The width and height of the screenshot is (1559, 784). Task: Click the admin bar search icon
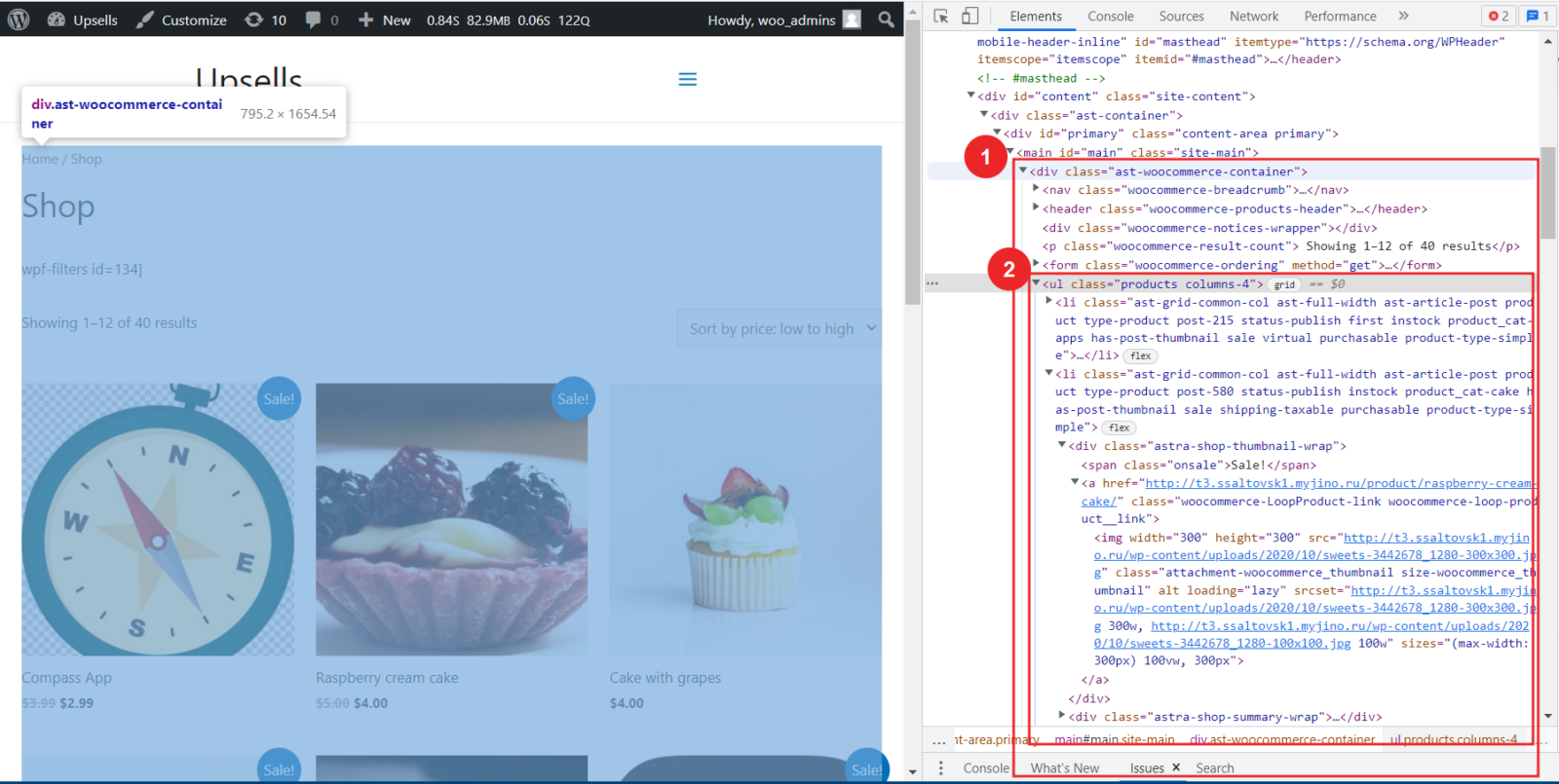tap(886, 19)
